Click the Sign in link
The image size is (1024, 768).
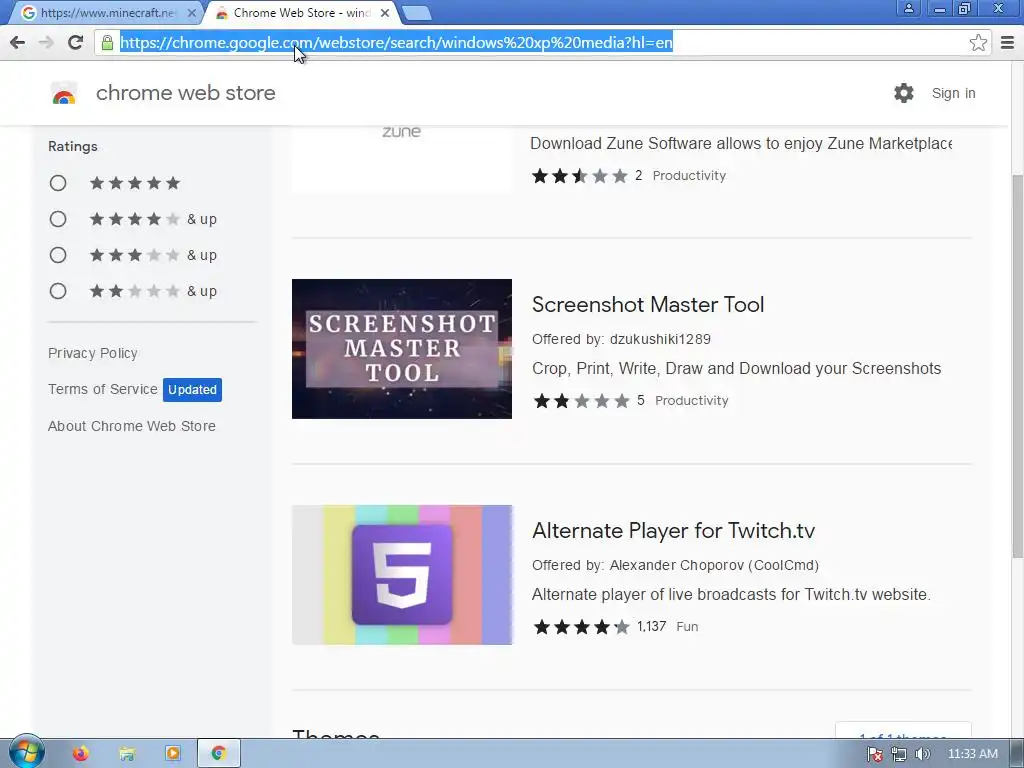[953, 93]
